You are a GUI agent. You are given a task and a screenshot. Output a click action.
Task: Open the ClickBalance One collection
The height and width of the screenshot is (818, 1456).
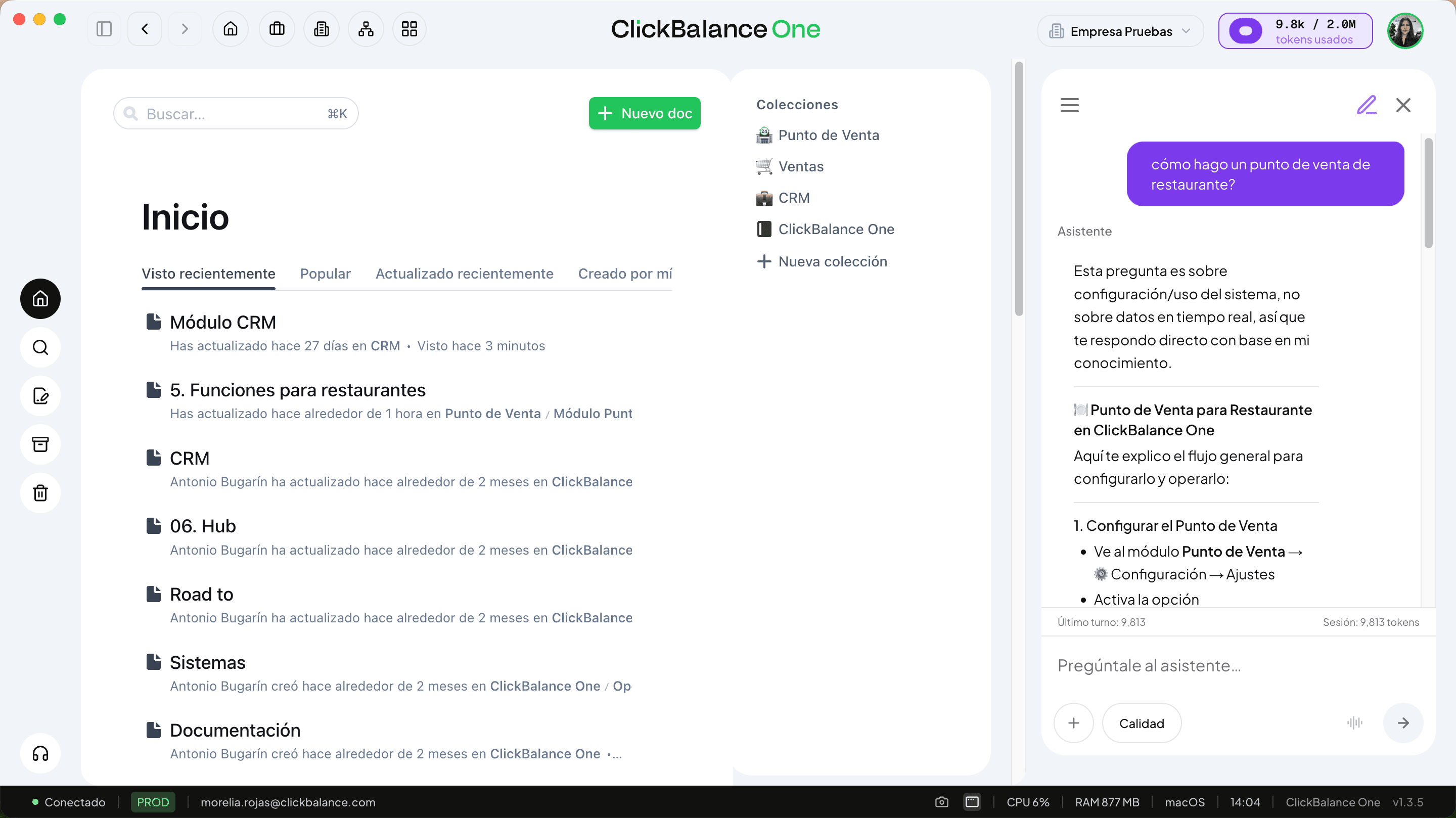[826, 230]
